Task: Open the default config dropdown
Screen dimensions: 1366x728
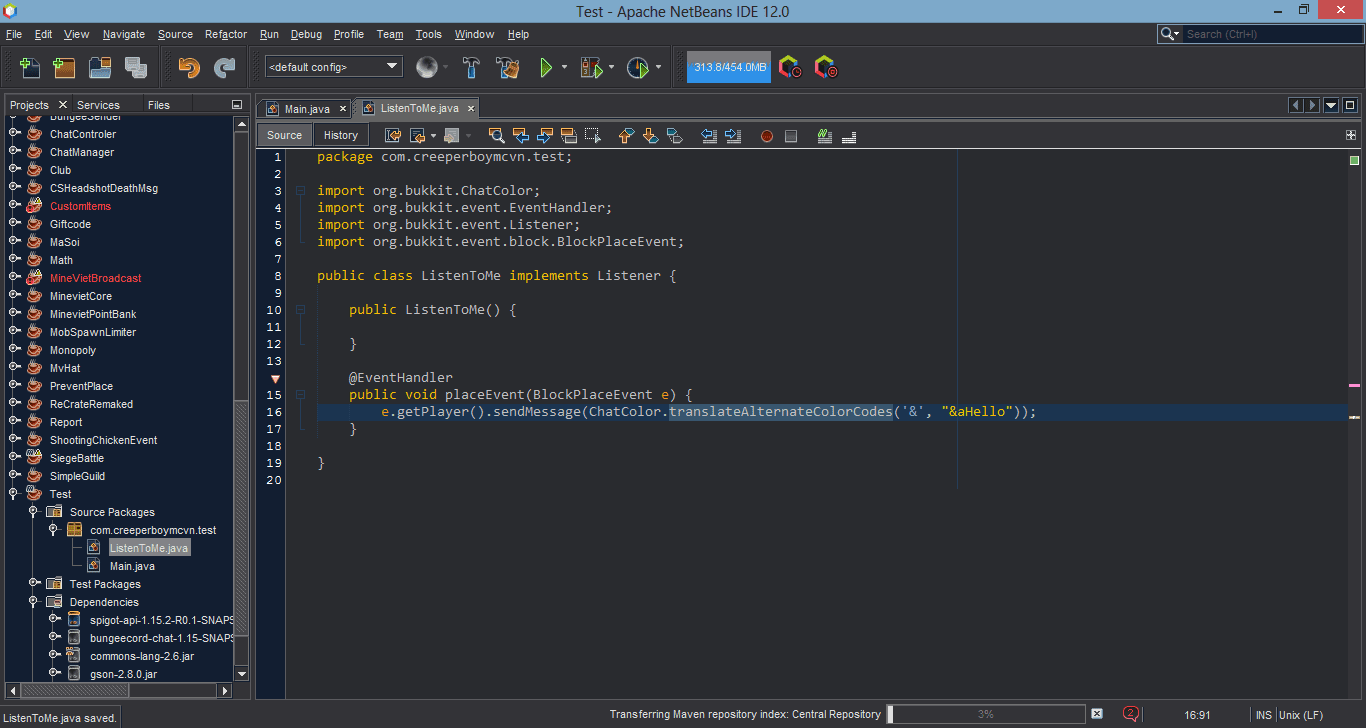Action: tap(334, 67)
